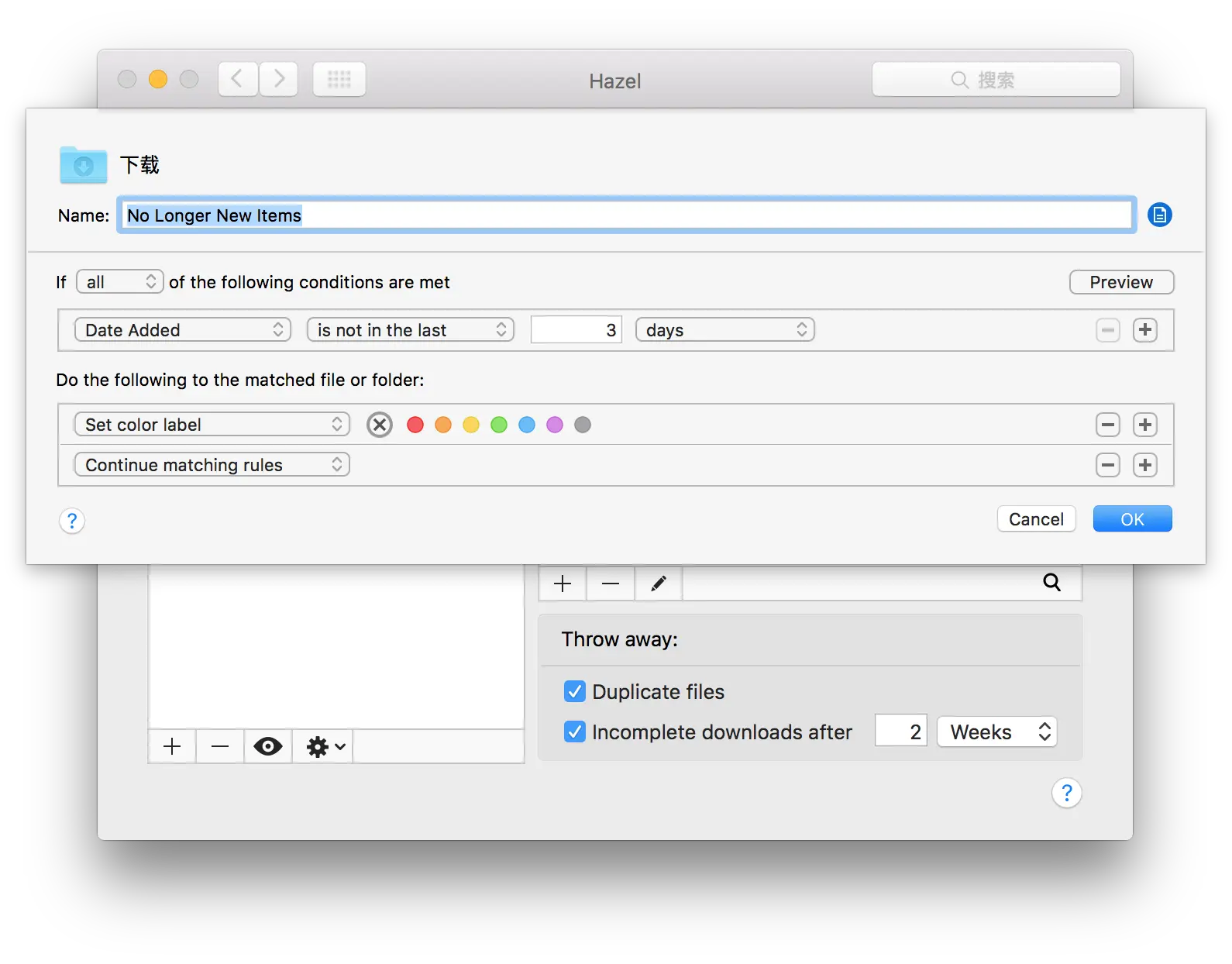Open the Weeks unit dropdown
The width and height of the screenshot is (1232, 964).
[997, 732]
